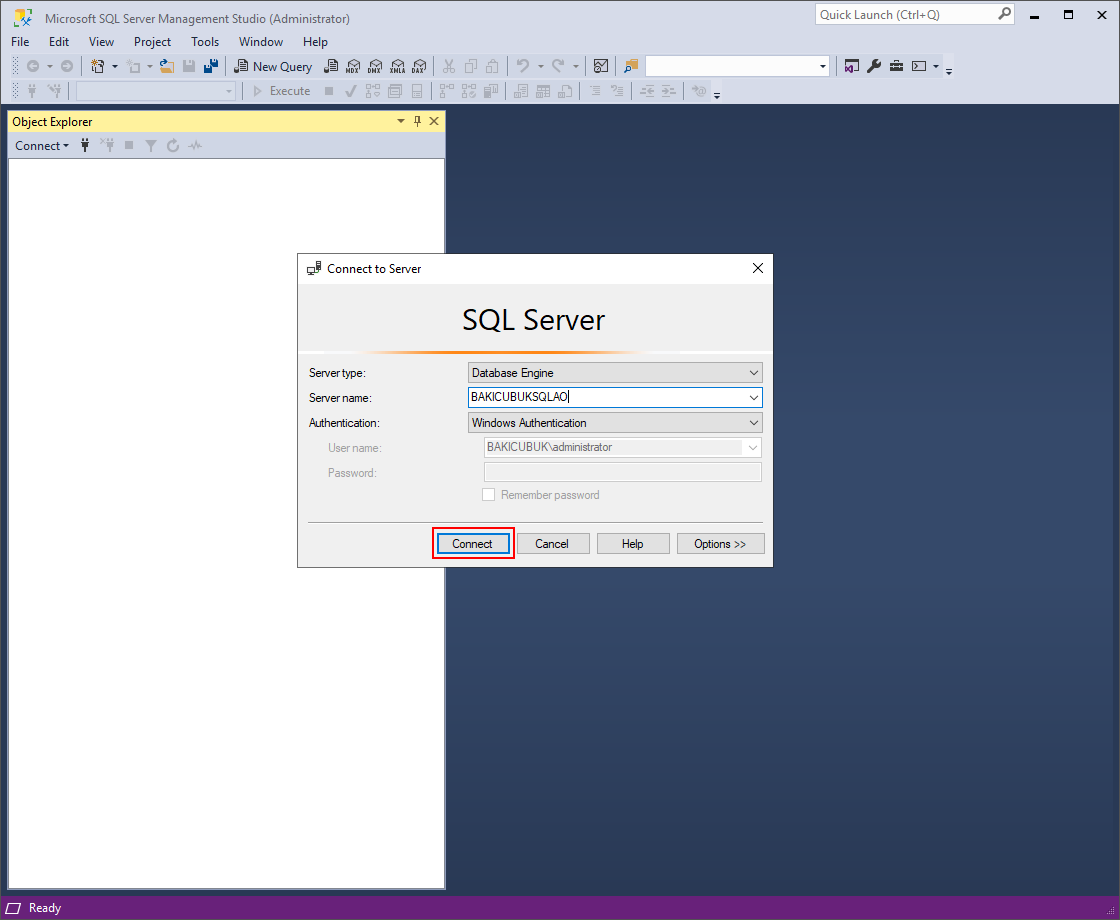Toggle the Remember password checkbox
The image size is (1120, 920).
click(489, 495)
